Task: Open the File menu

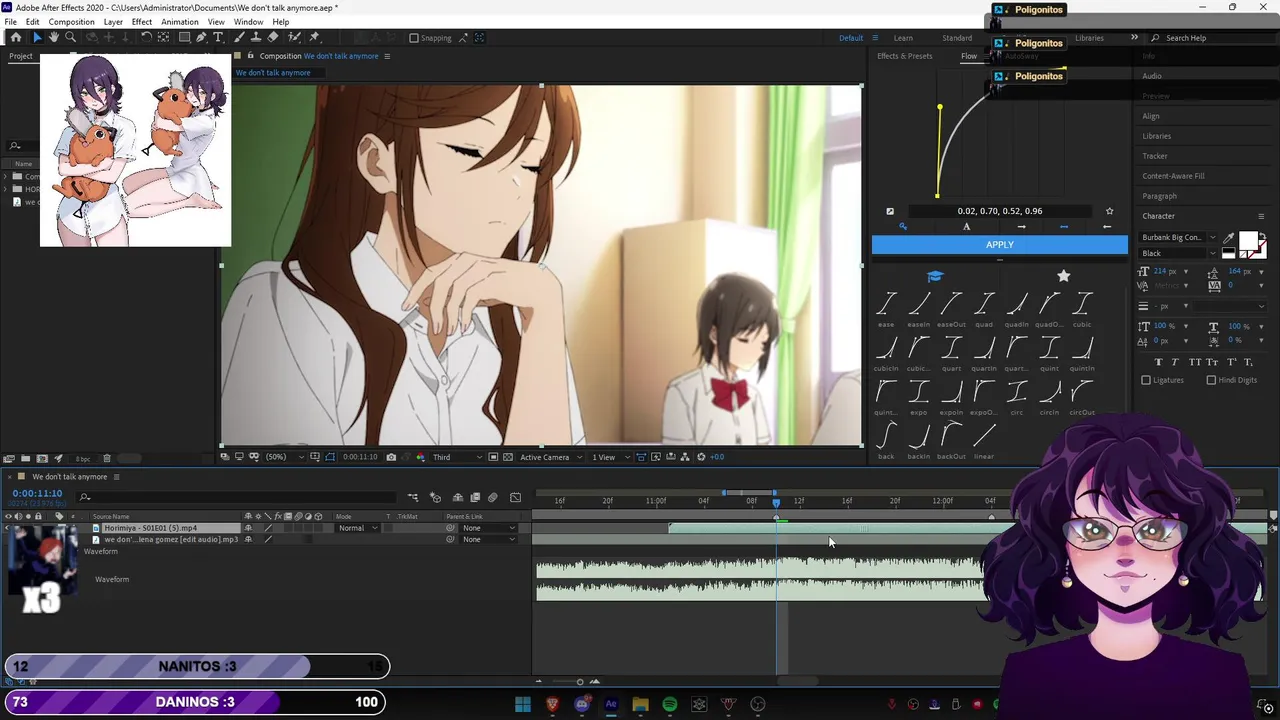Action: [x=10, y=22]
